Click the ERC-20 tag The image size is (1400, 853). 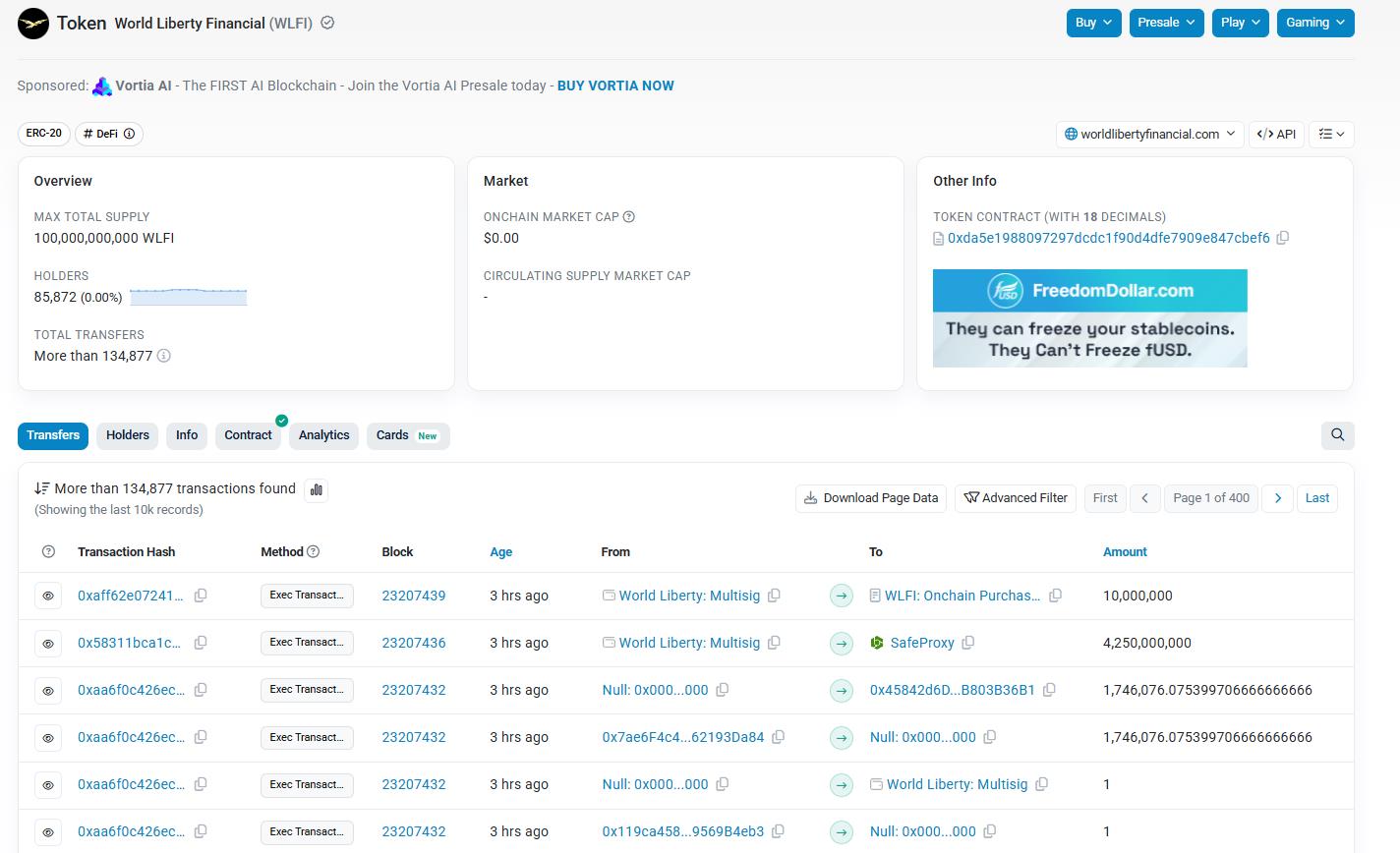point(43,134)
